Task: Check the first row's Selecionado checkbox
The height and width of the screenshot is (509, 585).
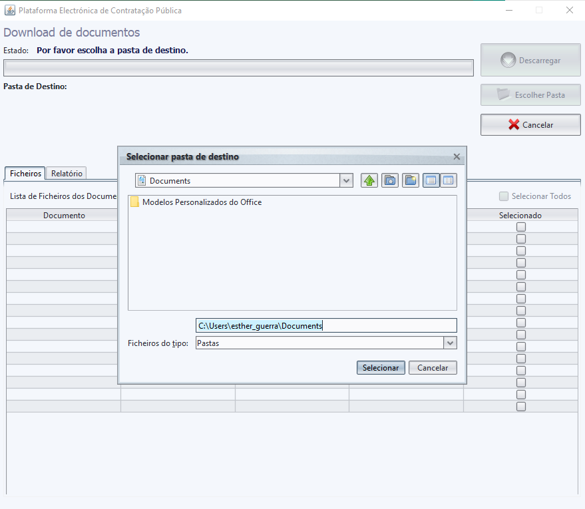Action: click(521, 227)
